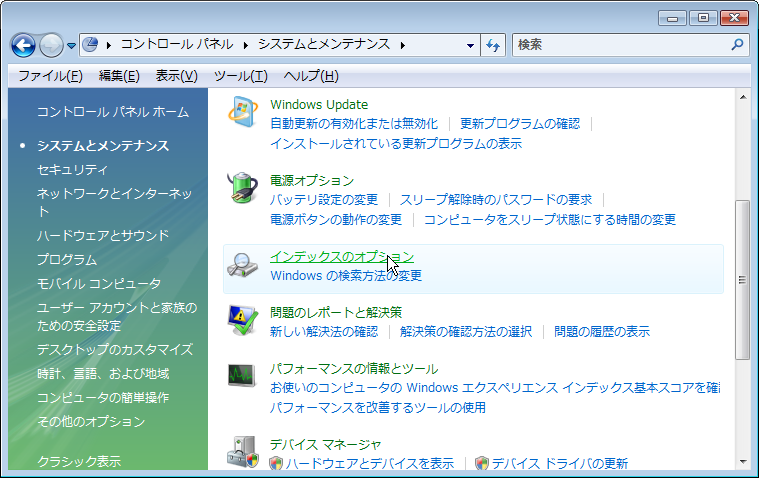Click the shield icon beside ハードウェアとデバイスを表示

tap(276, 463)
